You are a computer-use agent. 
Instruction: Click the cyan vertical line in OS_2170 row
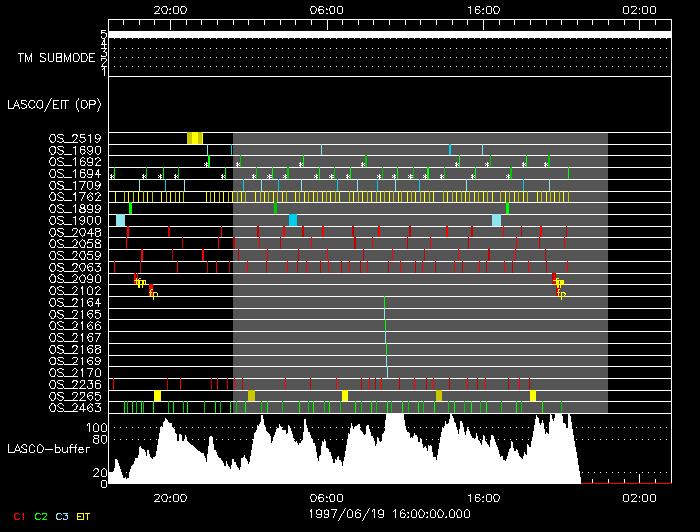click(388, 373)
